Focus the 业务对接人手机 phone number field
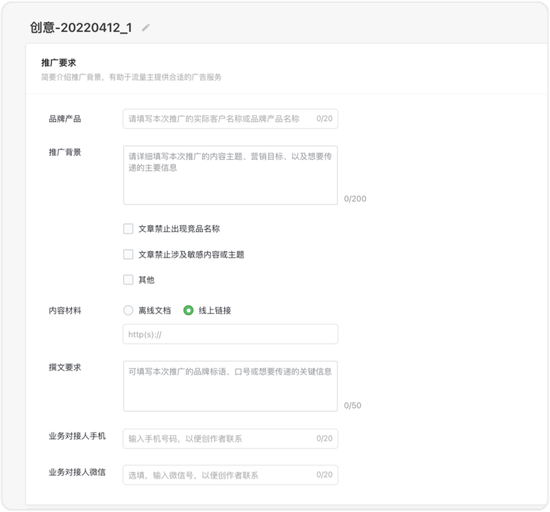This screenshot has height=512, width=550. 230,438
